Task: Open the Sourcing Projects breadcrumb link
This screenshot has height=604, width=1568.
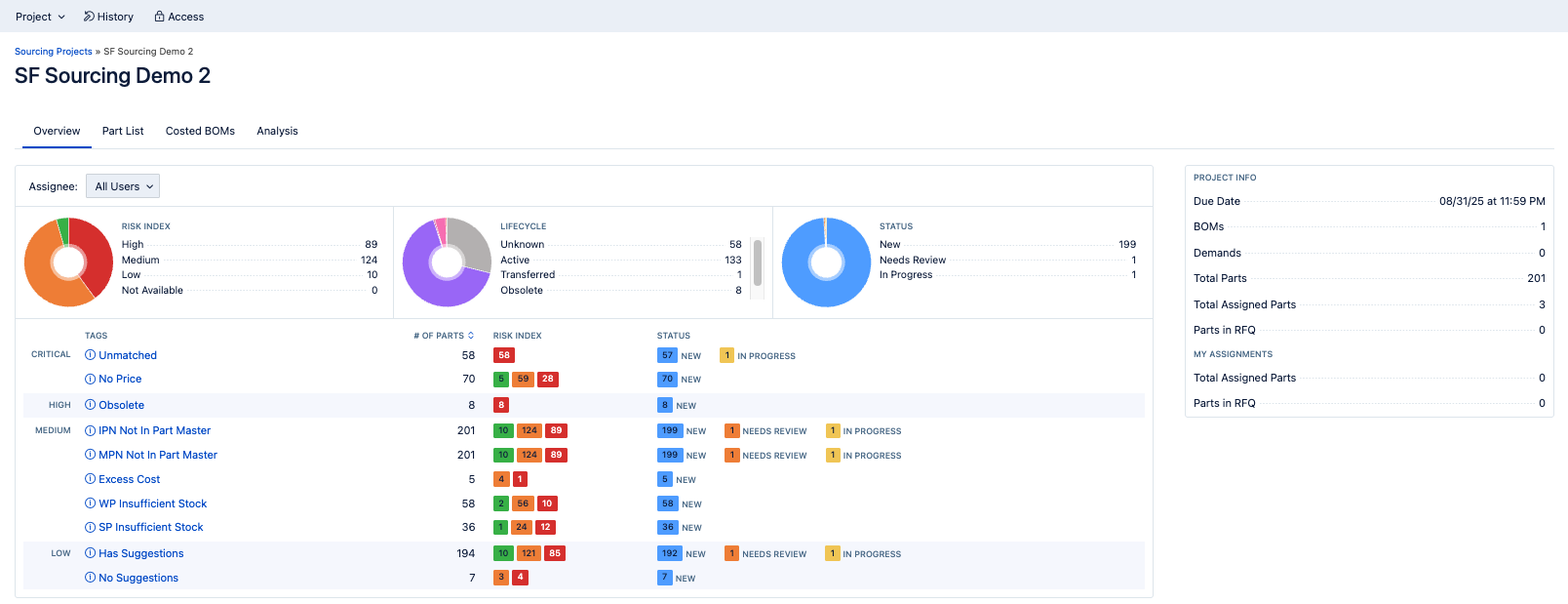Action: coord(53,52)
